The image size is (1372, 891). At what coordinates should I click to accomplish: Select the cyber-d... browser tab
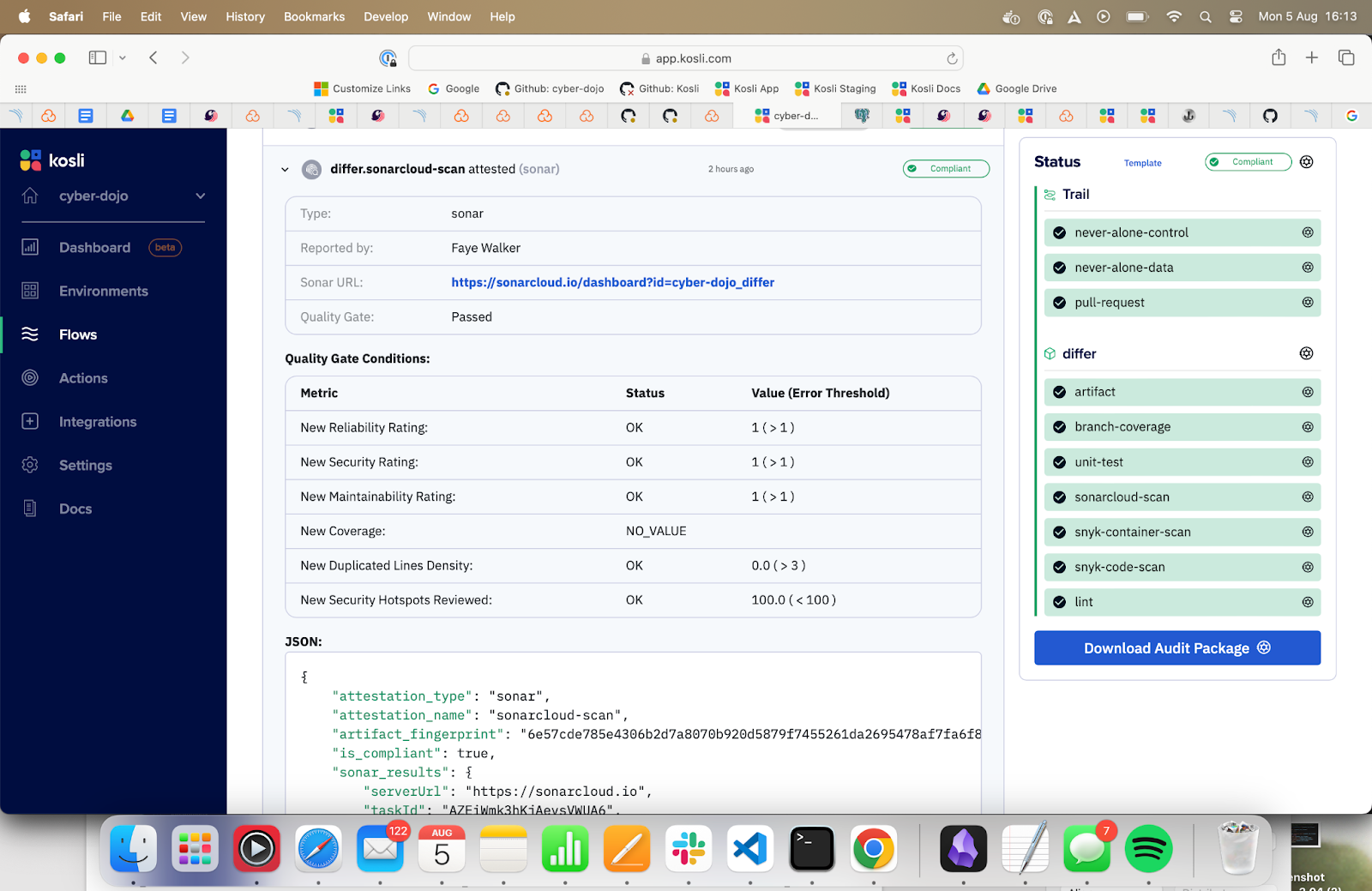point(787,116)
